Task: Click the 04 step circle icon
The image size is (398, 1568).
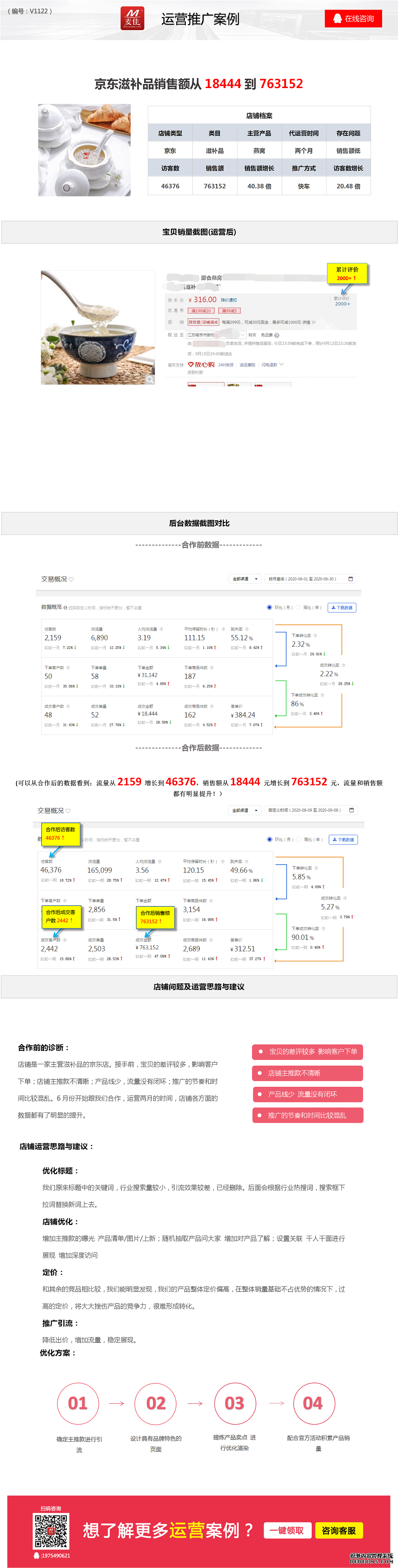Action: coord(313,1404)
